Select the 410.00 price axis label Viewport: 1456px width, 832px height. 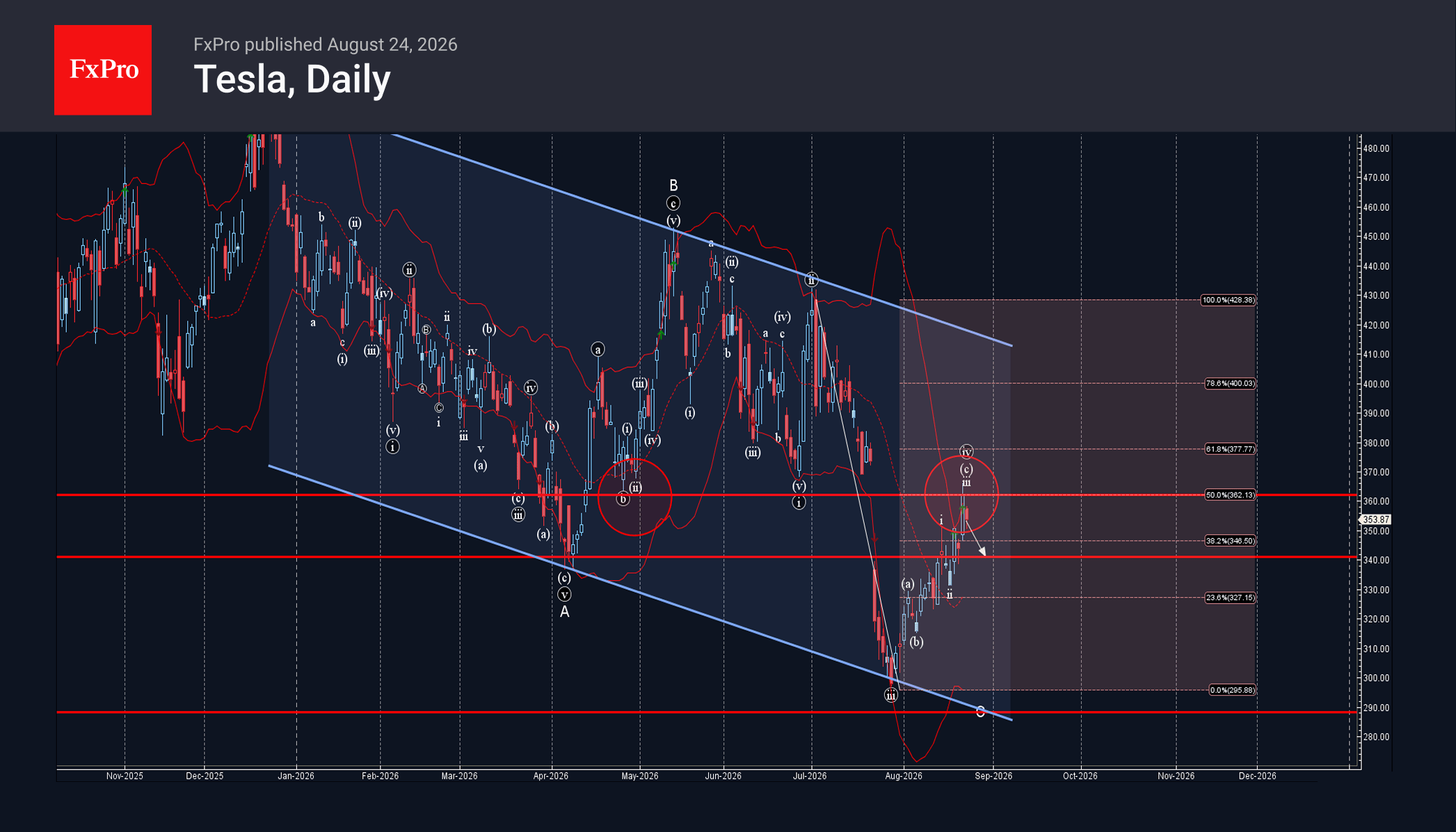[x=1376, y=355]
